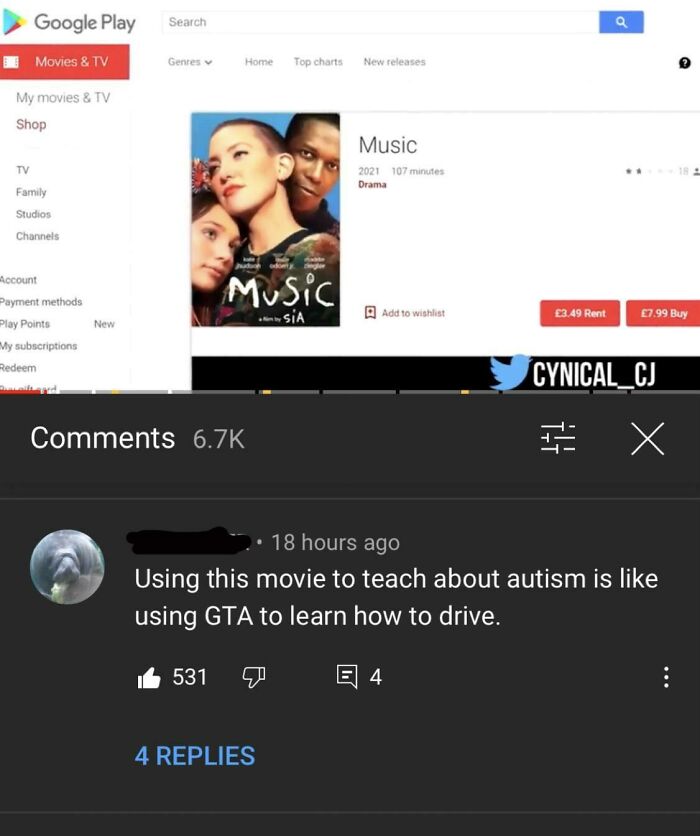Dislike the comment with thumbs down
This screenshot has height=836, width=700.
(x=254, y=677)
